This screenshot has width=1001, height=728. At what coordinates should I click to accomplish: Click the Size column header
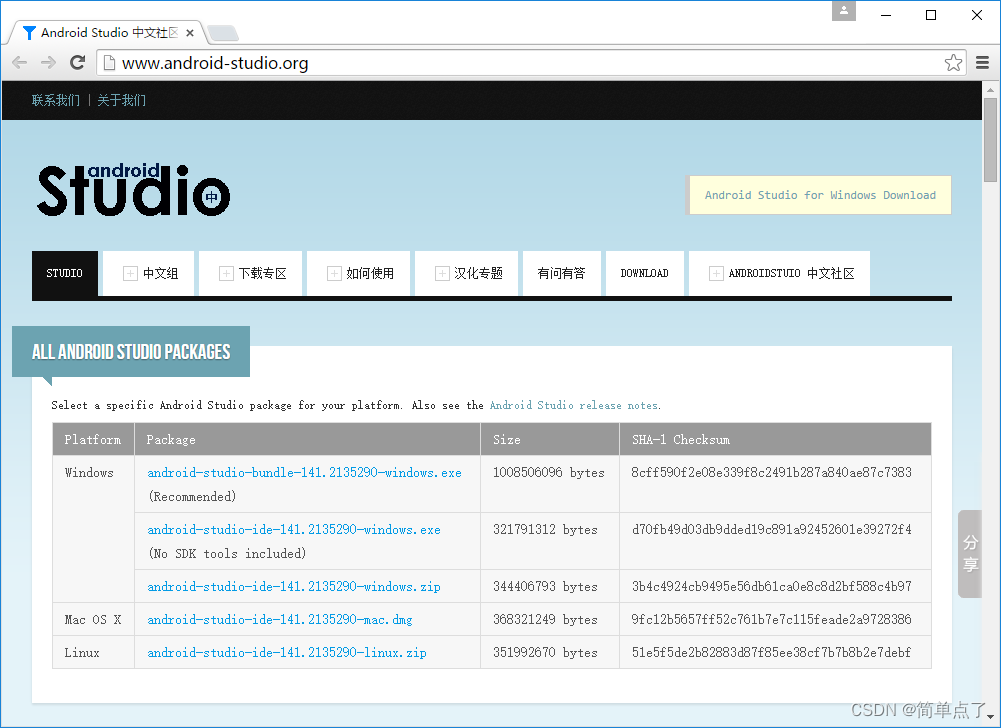coord(550,439)
